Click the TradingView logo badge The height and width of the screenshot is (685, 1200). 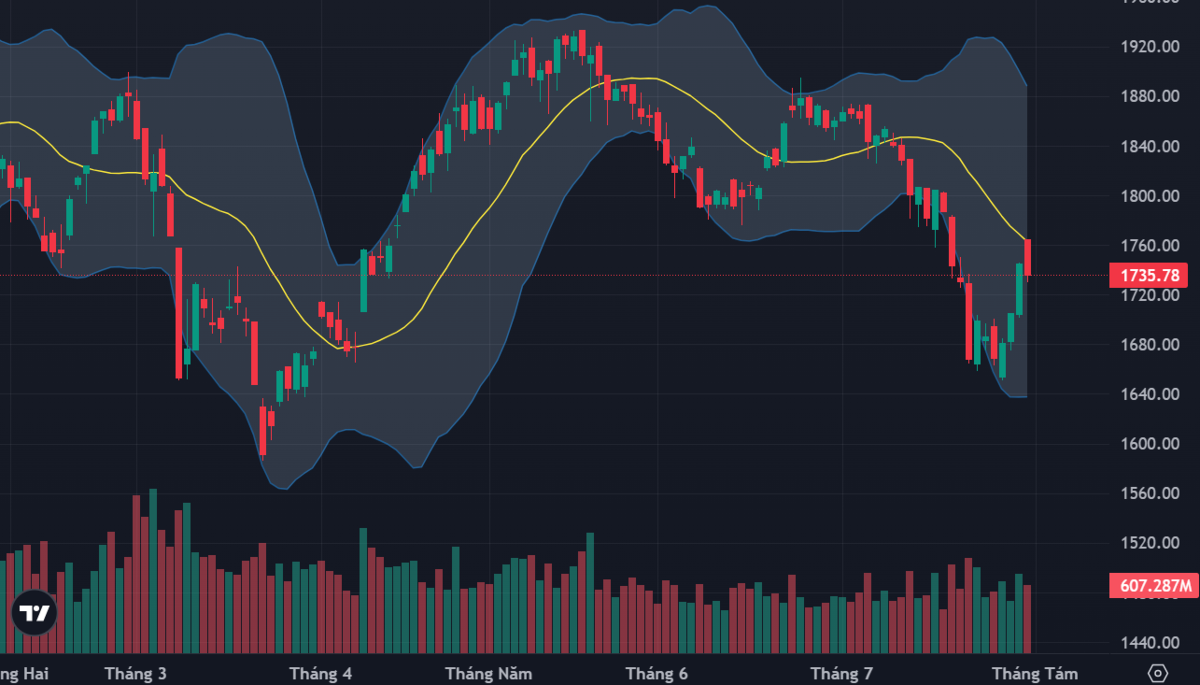36,614
